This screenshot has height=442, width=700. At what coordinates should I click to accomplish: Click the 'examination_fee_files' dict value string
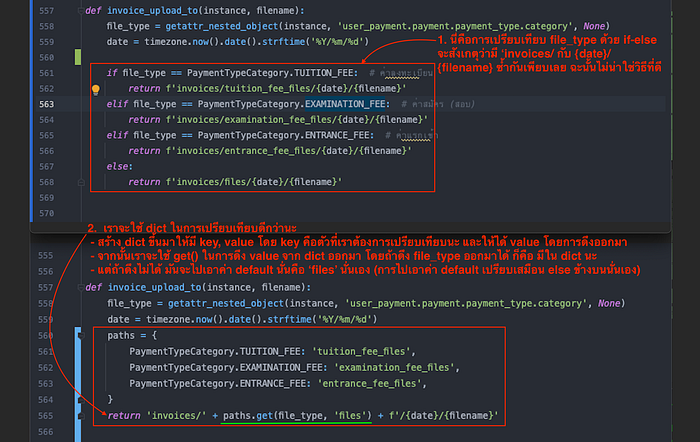point(394,367)
